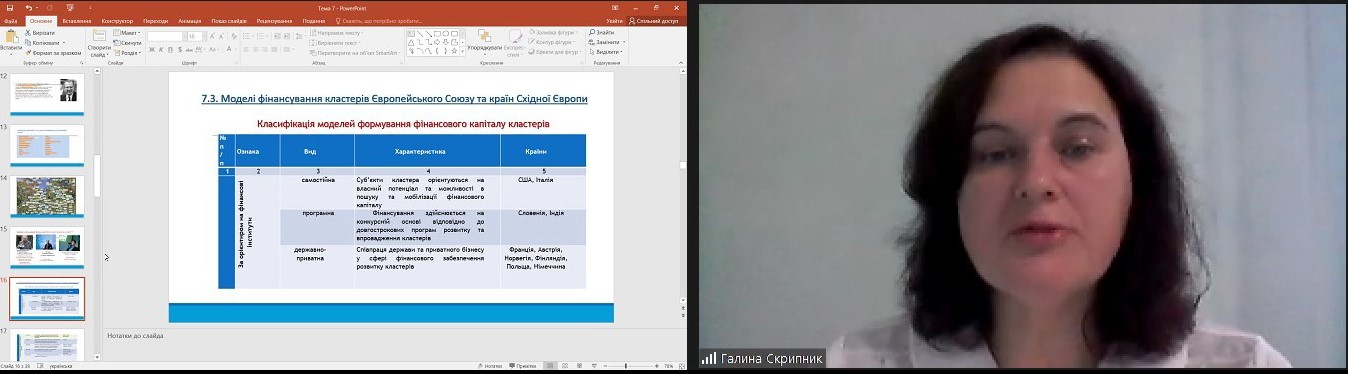Click the Undo arrow icon
The image size is (1348, 374).
(x=29, y=7)
